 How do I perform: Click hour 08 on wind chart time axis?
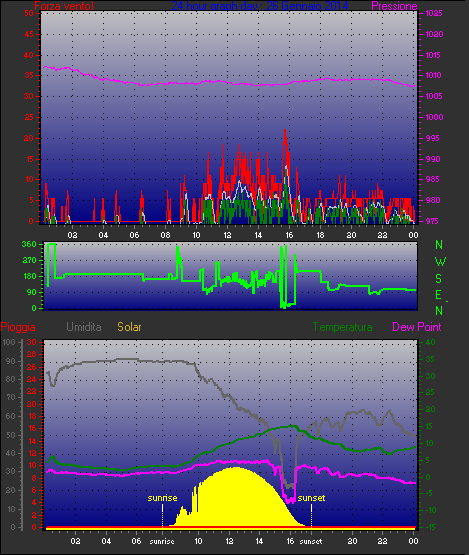pos(165,235)
